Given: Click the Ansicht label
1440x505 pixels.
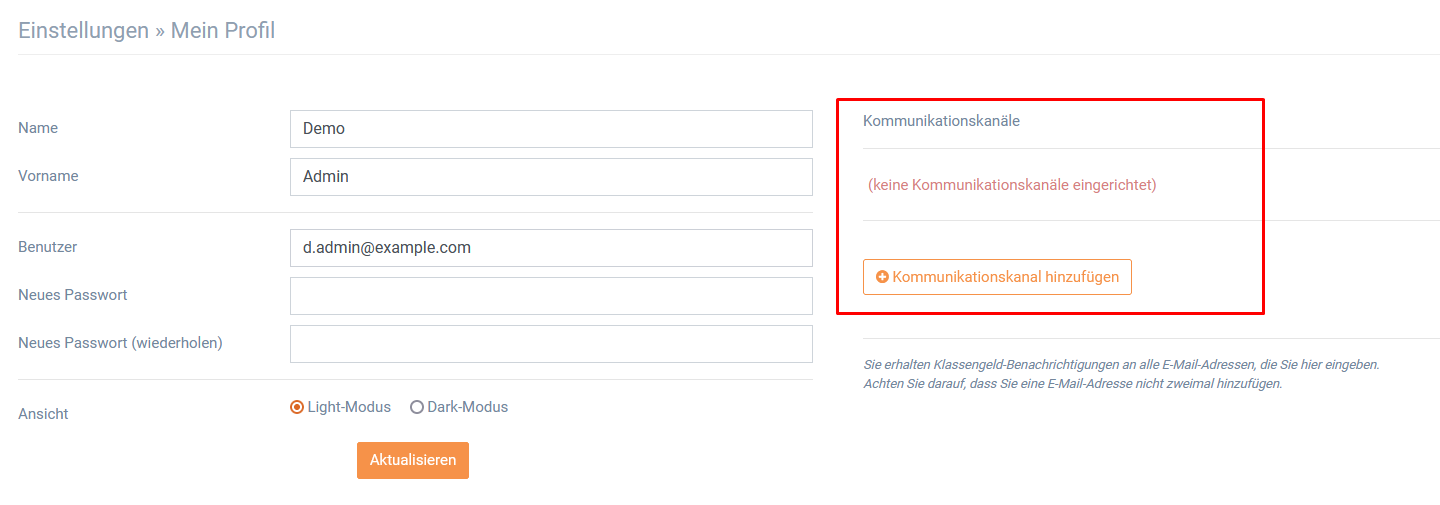Looking at the screenshot, I should point(43,413).
